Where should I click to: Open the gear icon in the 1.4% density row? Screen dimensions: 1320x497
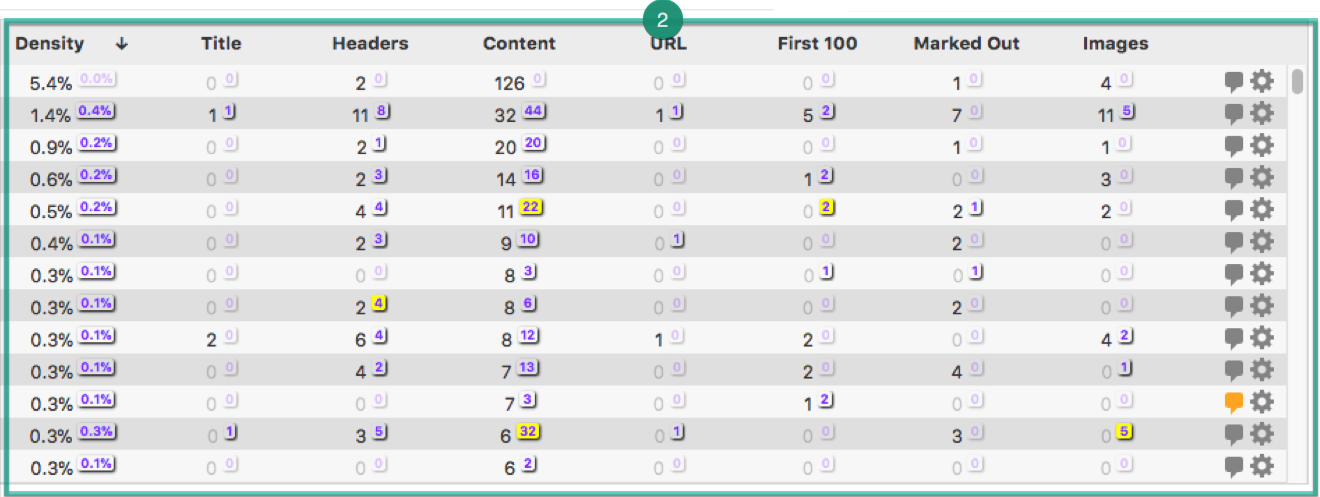point(1262,114)
